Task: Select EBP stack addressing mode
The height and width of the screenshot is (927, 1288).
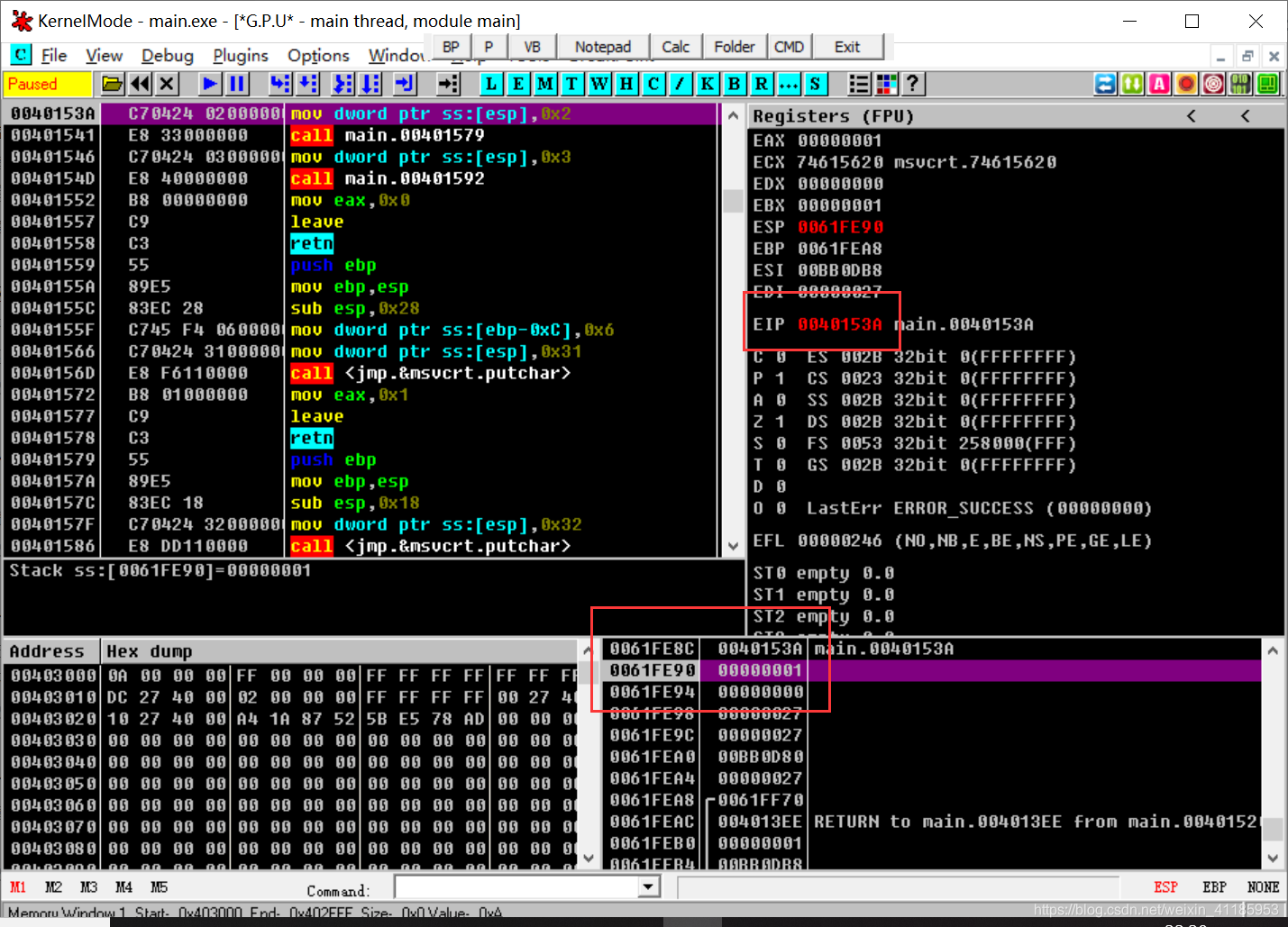Action: click(1214, 887)
